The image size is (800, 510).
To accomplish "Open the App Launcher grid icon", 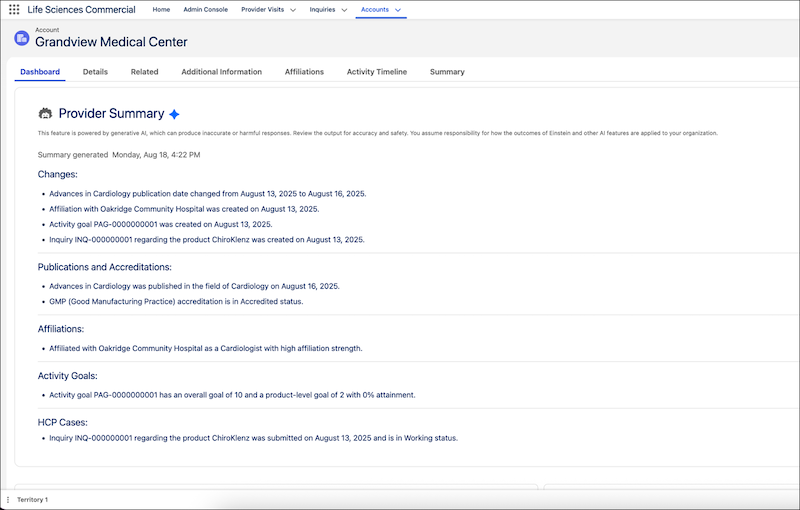I will tap(14, 9).
